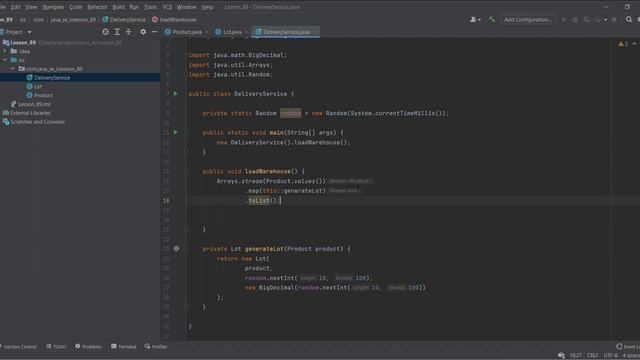
Task: Click cursor position 18:27 in status bar
Action: pos(576,356)
